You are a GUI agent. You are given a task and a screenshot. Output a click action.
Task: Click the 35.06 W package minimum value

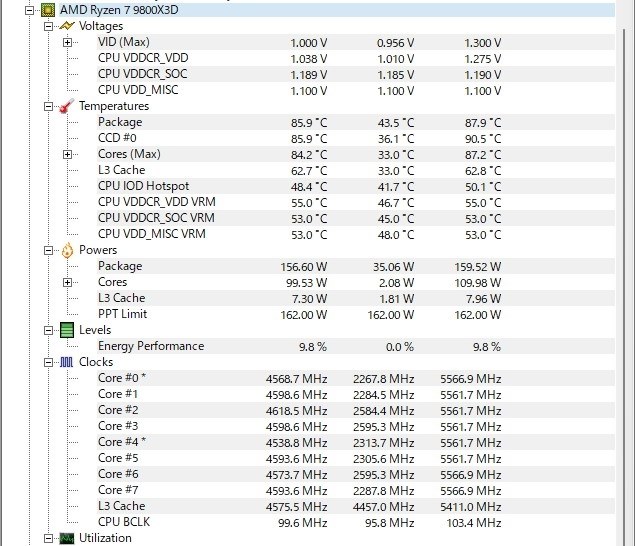click(x=393, y=267)
